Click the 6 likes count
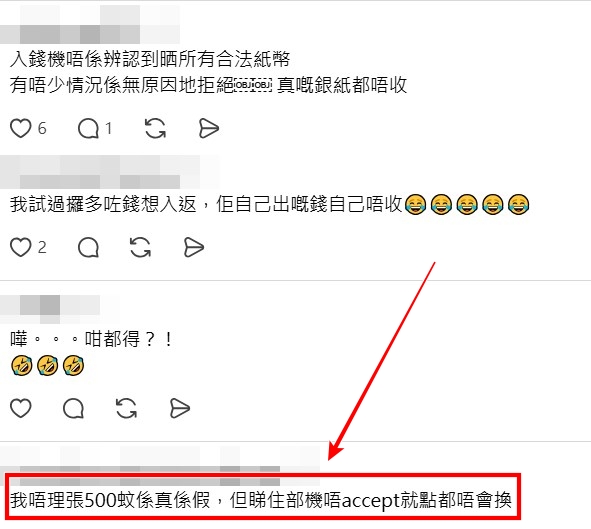This screenshot has width=591, height=529. pyautogui.click(x=42, y=128)
